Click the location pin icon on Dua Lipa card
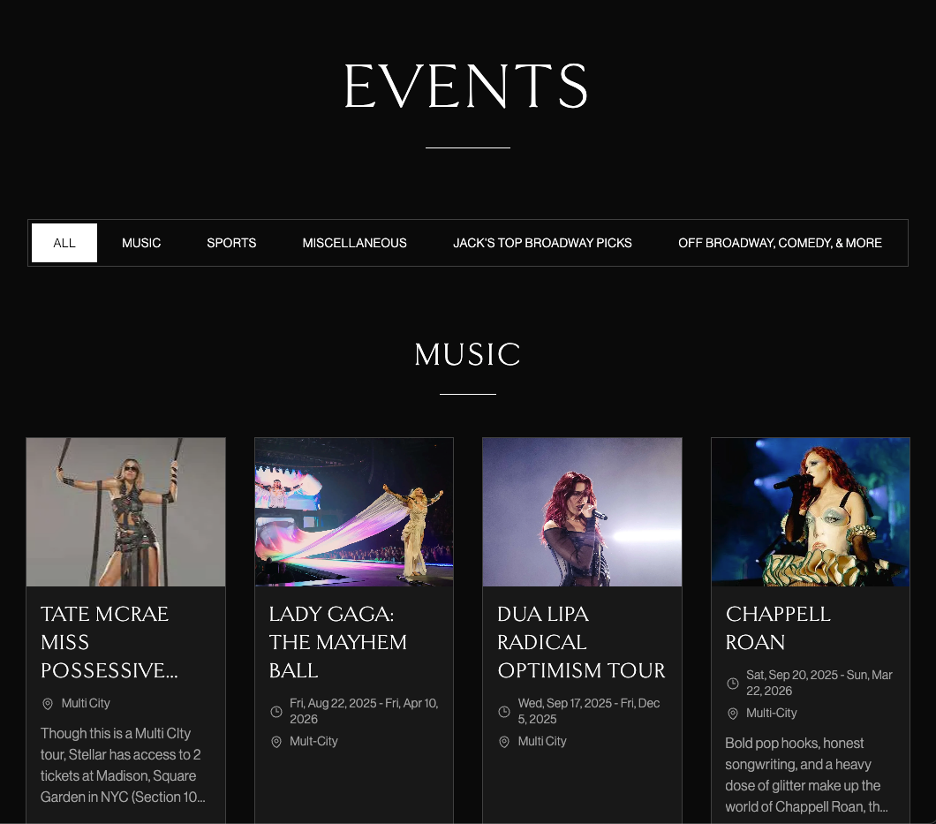Screen dimensions: 936x824 [504, 742]
